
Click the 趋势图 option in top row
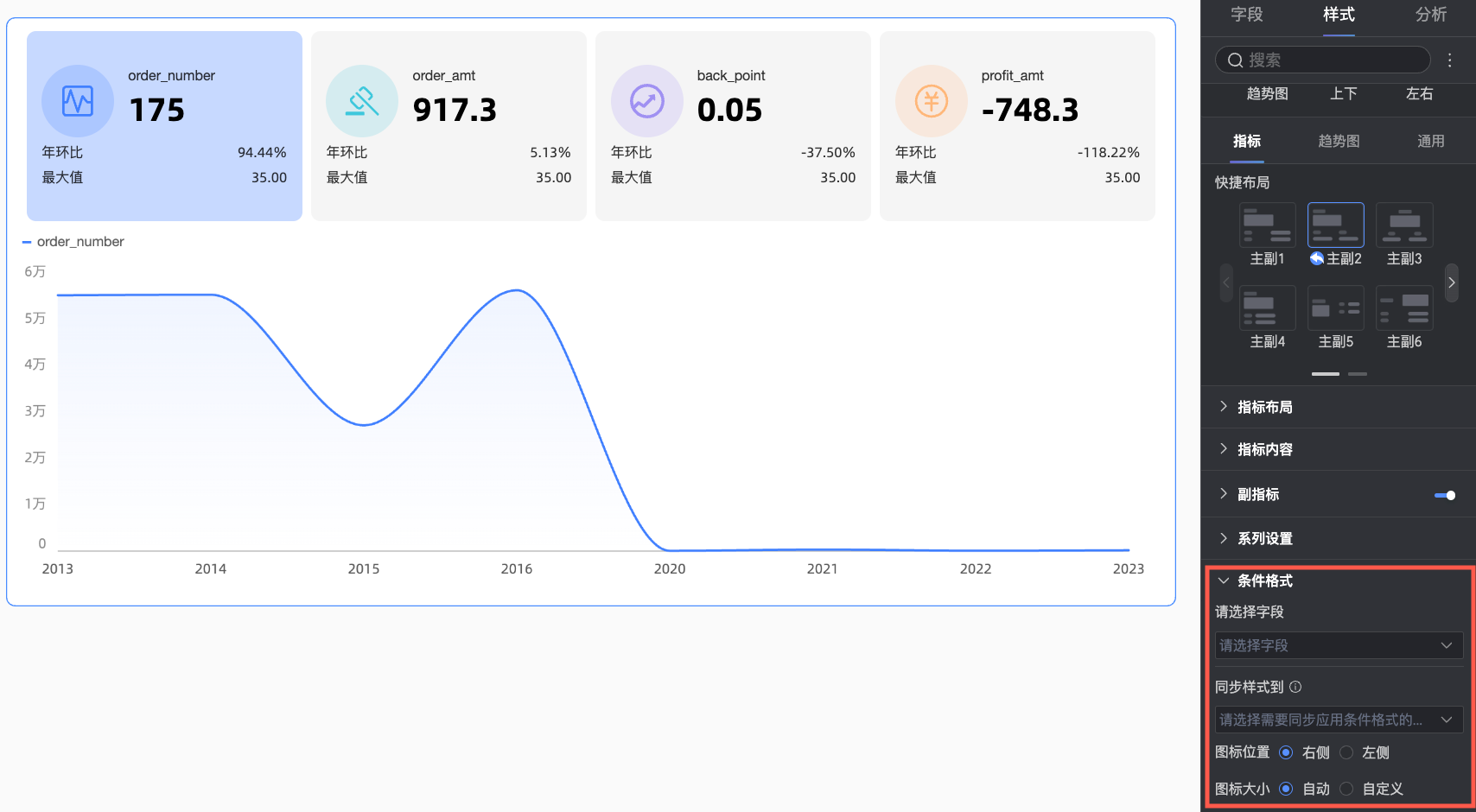pyautogui.click(x=1268, y=93)
